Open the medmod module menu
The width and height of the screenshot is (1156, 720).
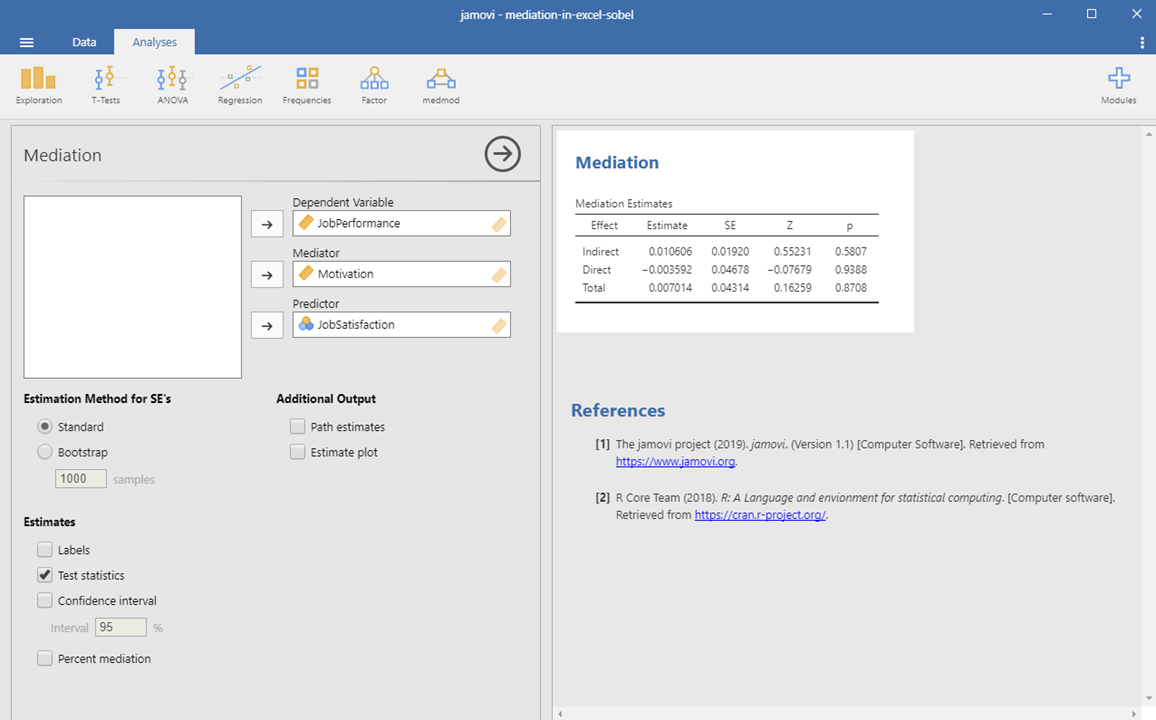pyautogui.click(x=441, y=84)
